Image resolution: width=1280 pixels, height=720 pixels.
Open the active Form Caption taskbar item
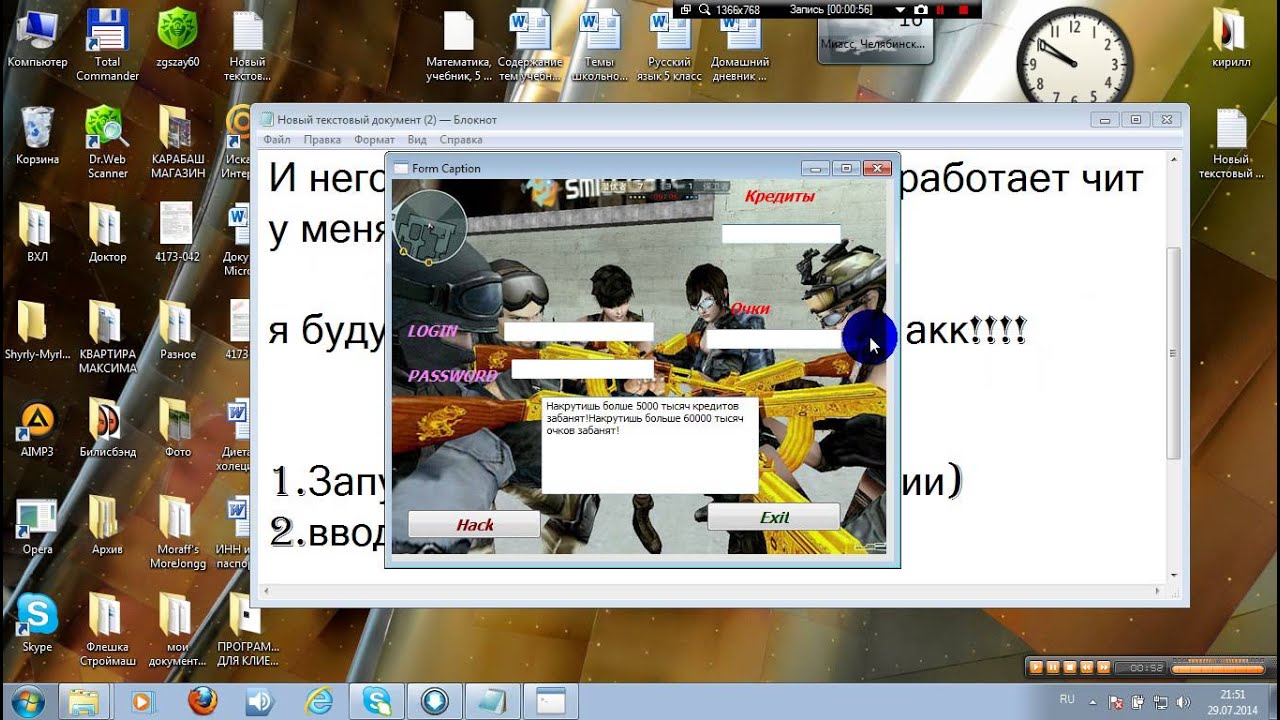[x=552, y=700]
